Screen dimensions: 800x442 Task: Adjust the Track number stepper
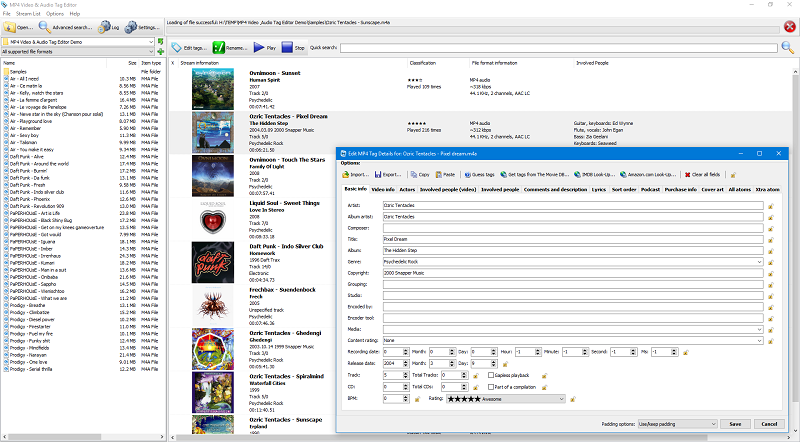406,375
